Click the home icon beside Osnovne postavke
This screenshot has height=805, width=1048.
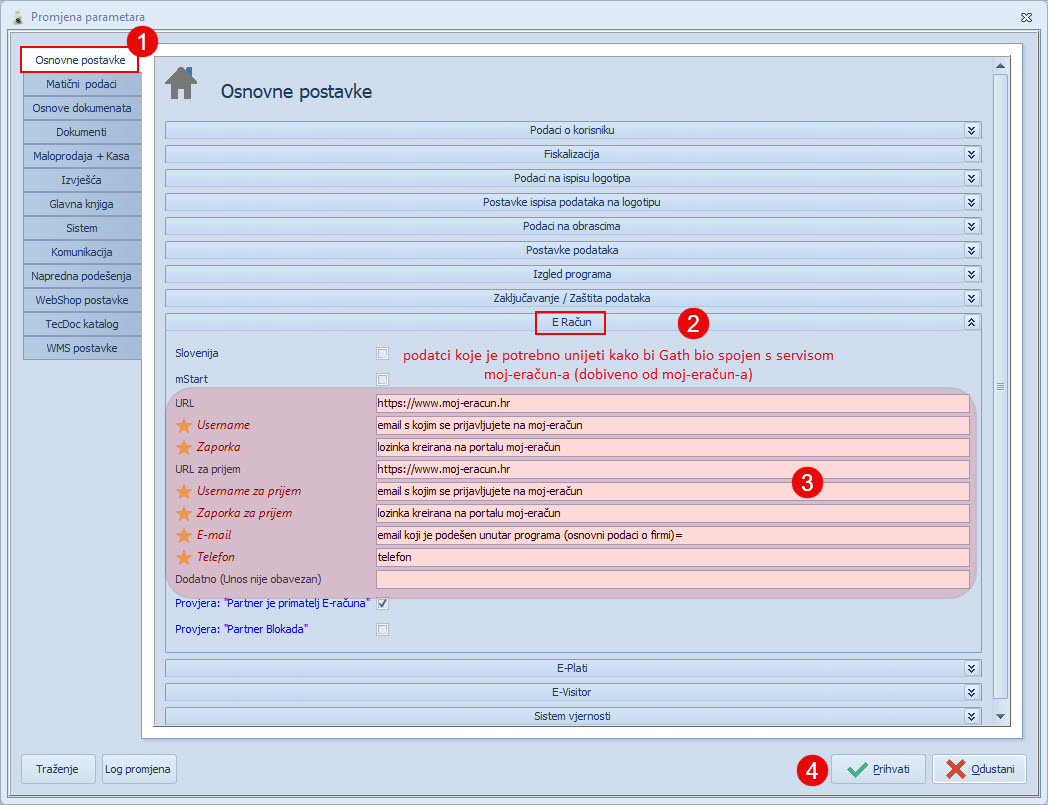tap(181, 84)
